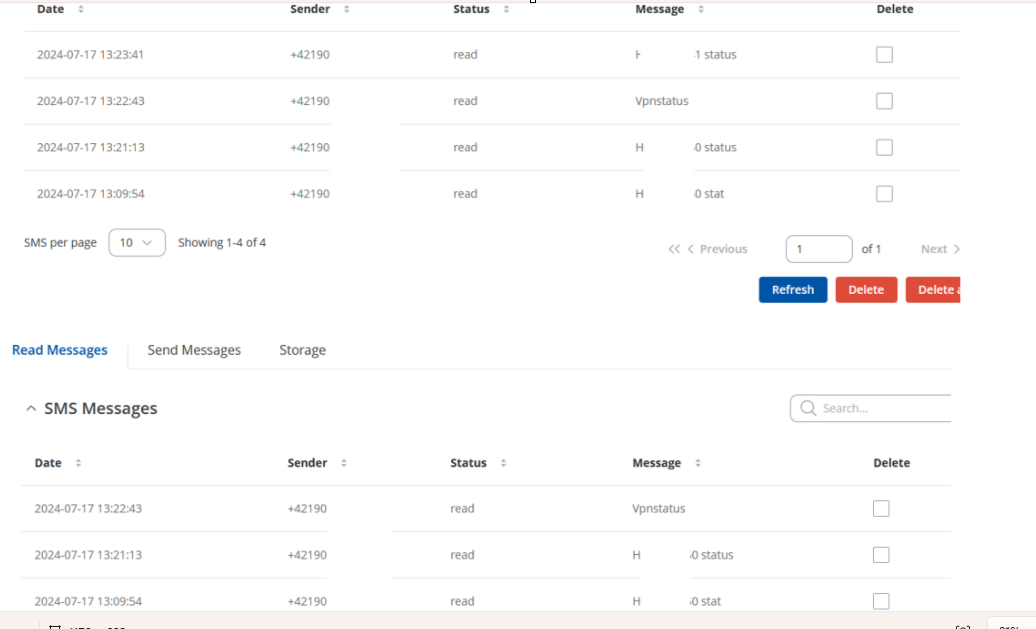Select '1 status' message cell

click(716, 55)
